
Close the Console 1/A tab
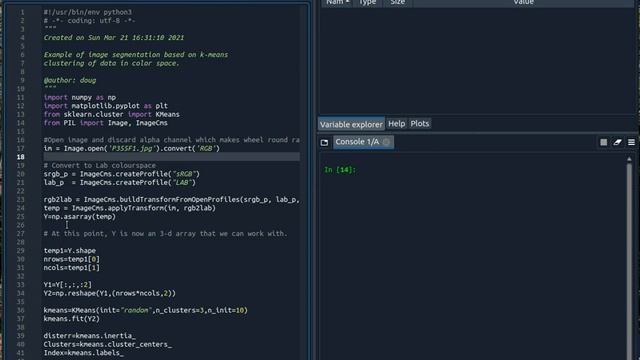coord(386,142)
